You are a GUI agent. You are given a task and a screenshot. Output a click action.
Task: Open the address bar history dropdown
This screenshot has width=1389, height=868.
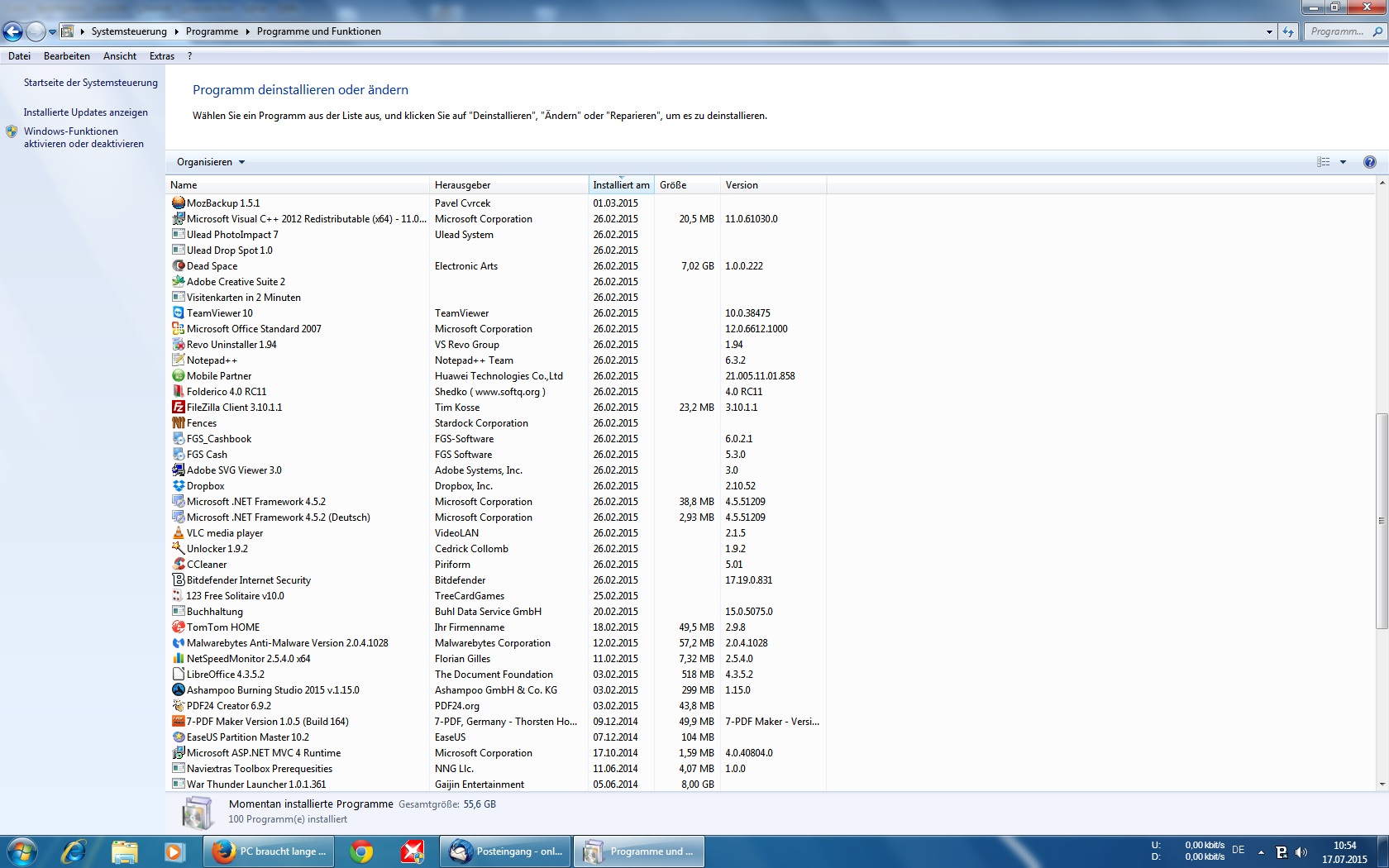pos(1269,31)
